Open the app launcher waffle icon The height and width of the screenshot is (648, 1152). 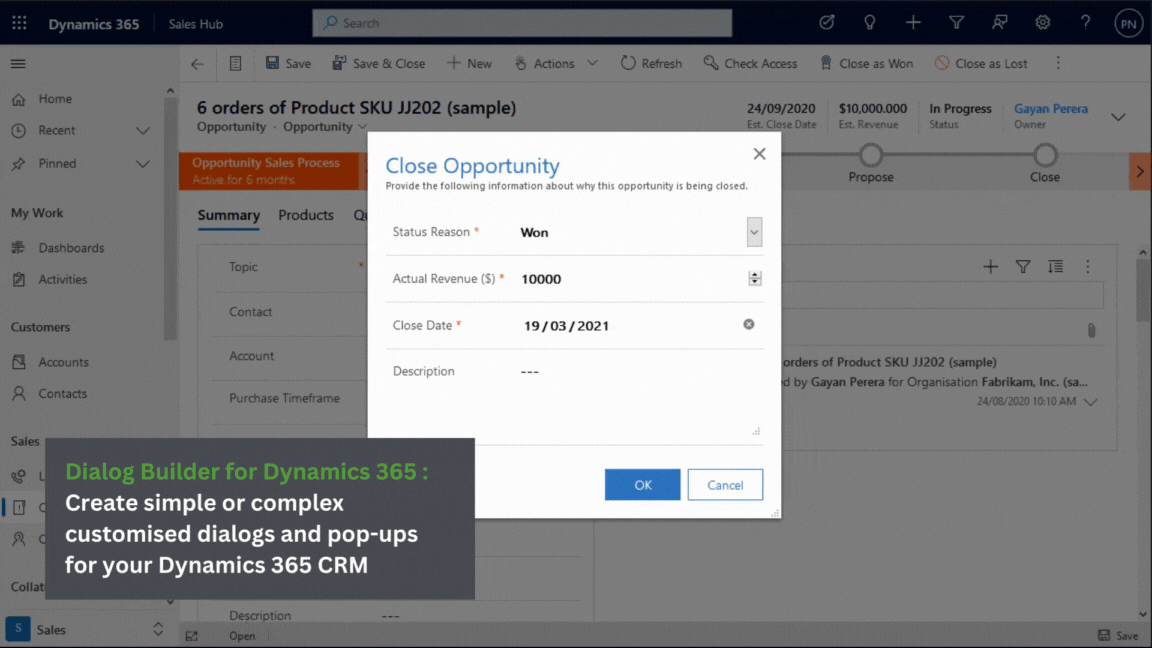[19, 24]
